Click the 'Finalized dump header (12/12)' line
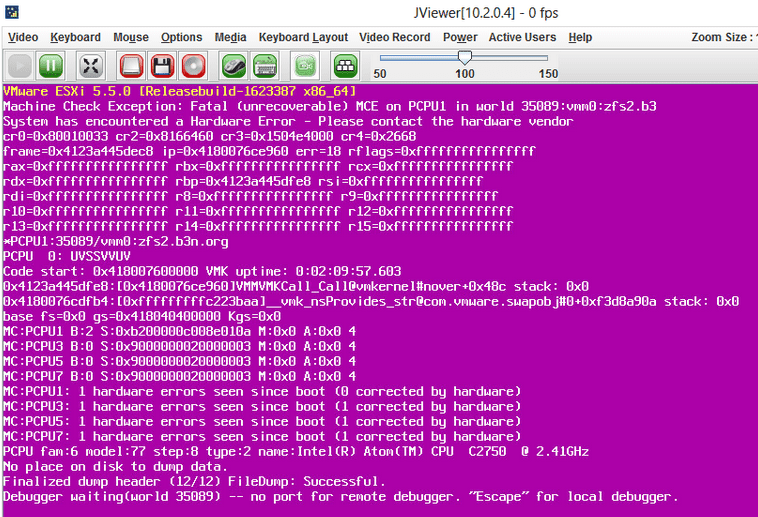Image resolution: width=758 pixels, height=517 pixels. [194, 481]
